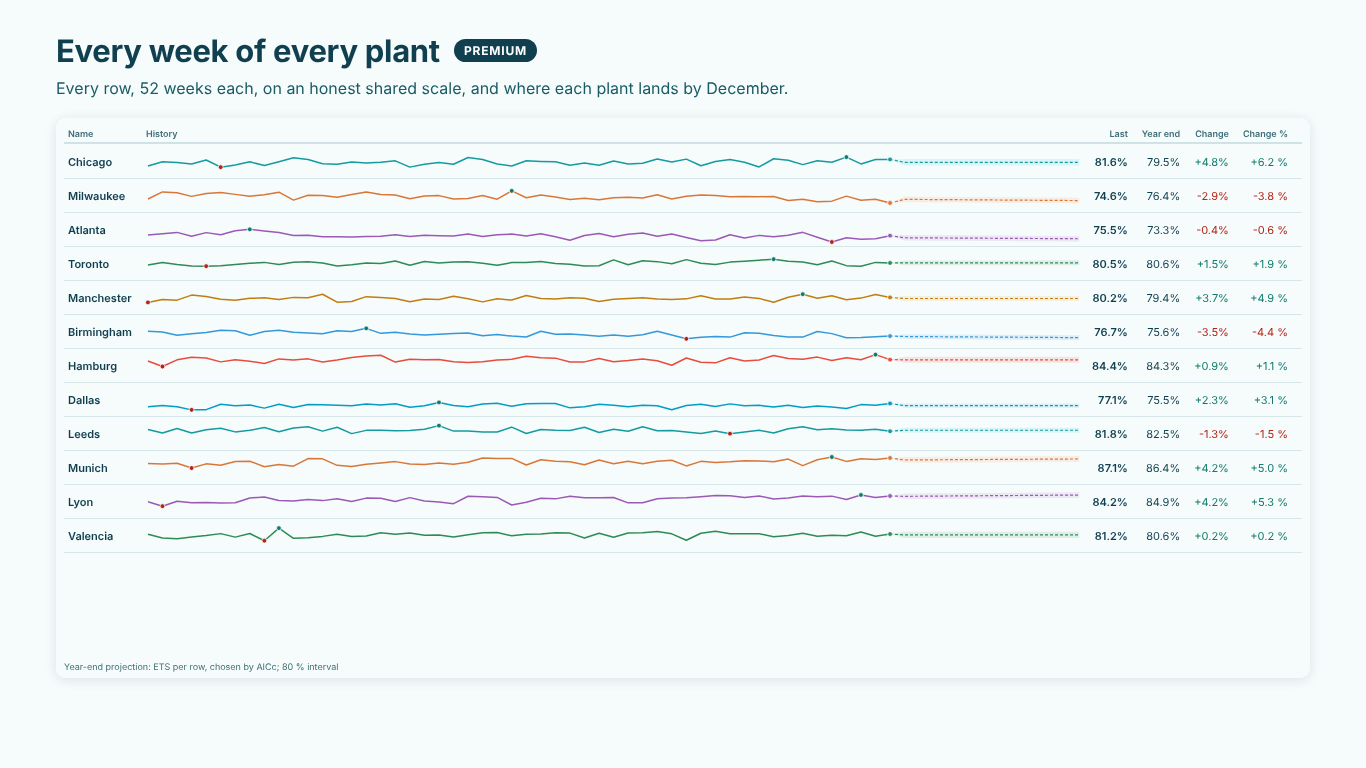Click the Lyon plant name

(x=81, y=502)
